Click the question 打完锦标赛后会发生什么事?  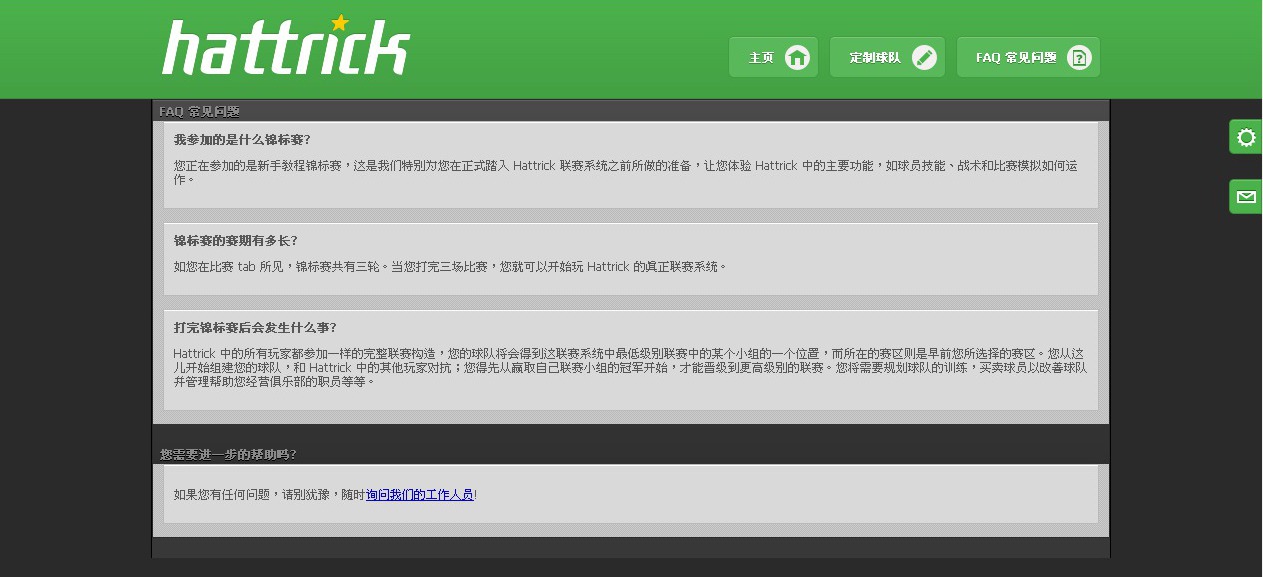(x=255, y=328)
